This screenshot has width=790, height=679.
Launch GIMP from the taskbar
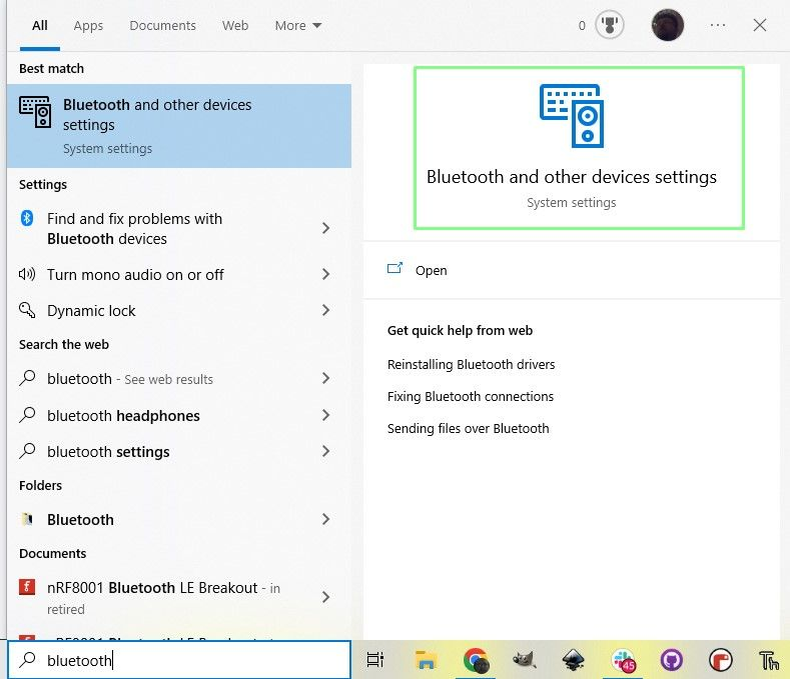524,660
